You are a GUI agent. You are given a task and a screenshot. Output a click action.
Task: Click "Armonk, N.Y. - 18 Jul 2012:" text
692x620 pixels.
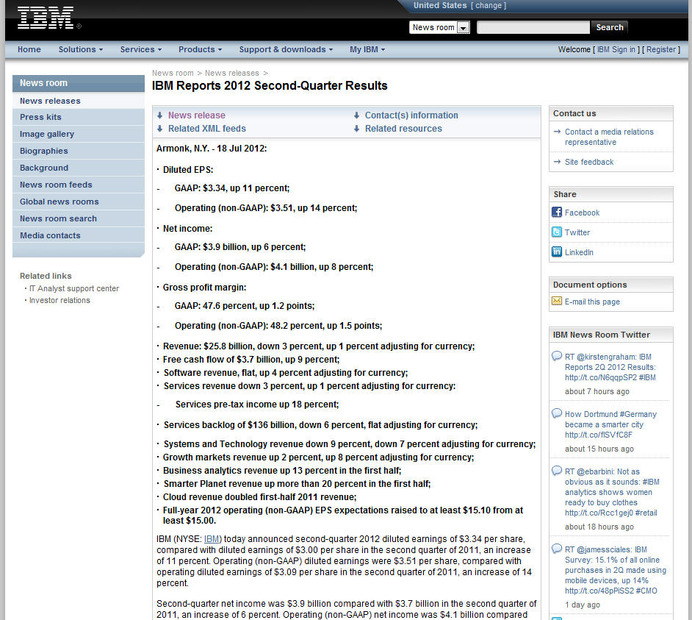coord(211,148)
